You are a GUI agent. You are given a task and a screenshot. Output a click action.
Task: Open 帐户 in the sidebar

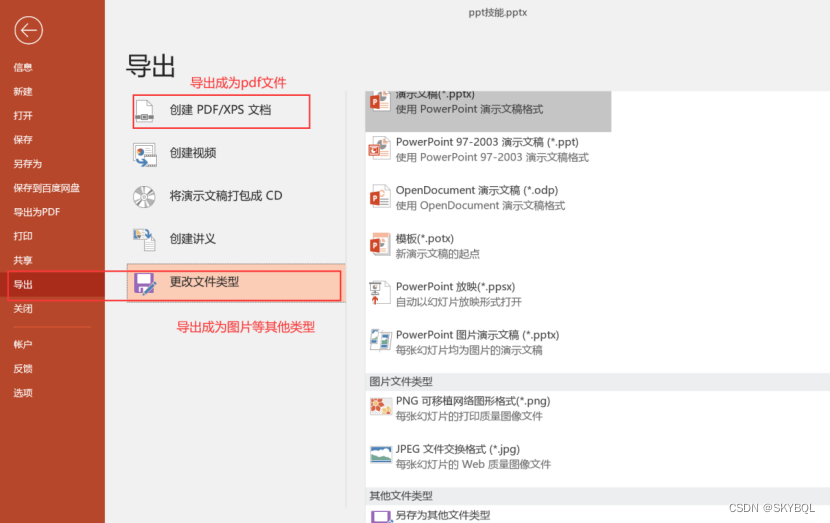coord(23,345)
